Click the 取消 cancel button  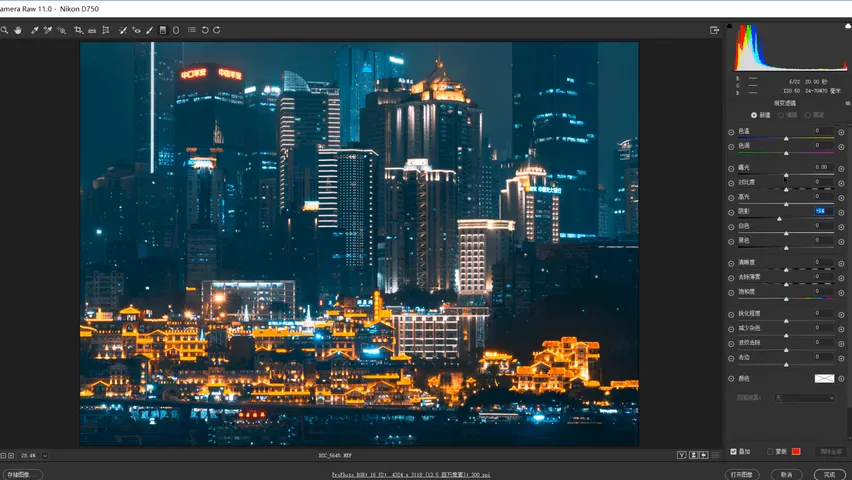tap(786, 475)
